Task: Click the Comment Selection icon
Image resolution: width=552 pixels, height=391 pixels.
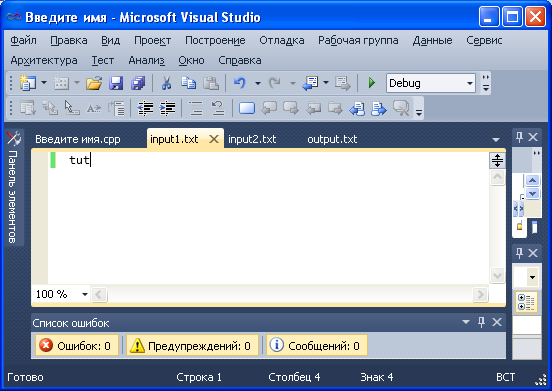Action: (196, 108)
